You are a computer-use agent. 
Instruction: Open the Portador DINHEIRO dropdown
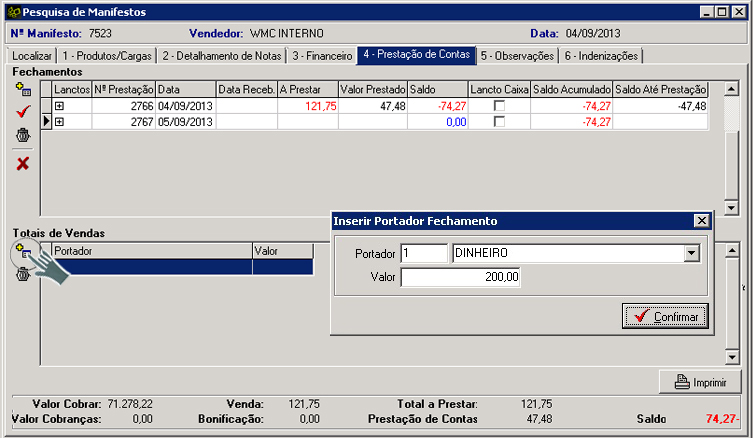690,254
